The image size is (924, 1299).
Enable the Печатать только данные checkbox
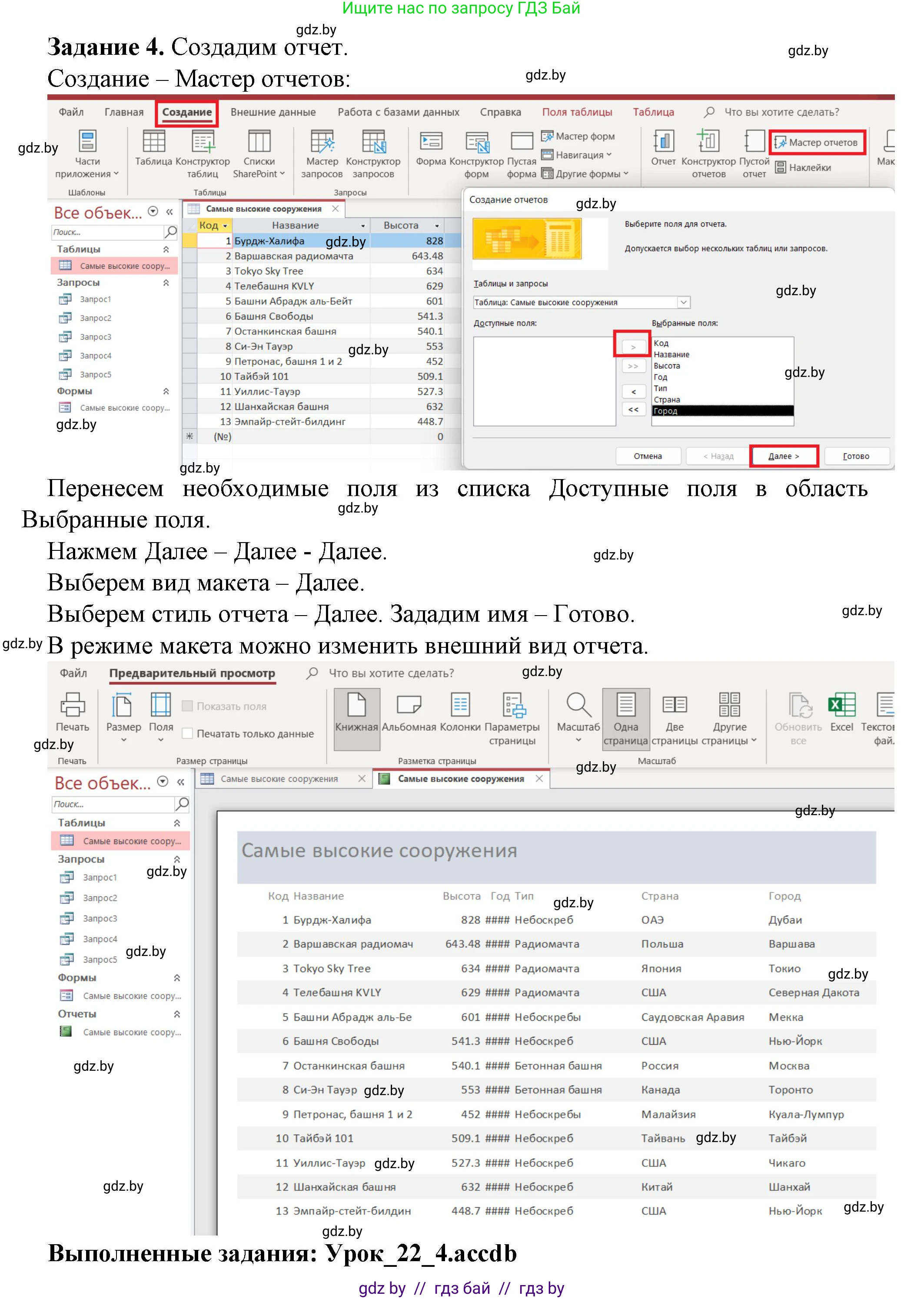pos(187,734)
